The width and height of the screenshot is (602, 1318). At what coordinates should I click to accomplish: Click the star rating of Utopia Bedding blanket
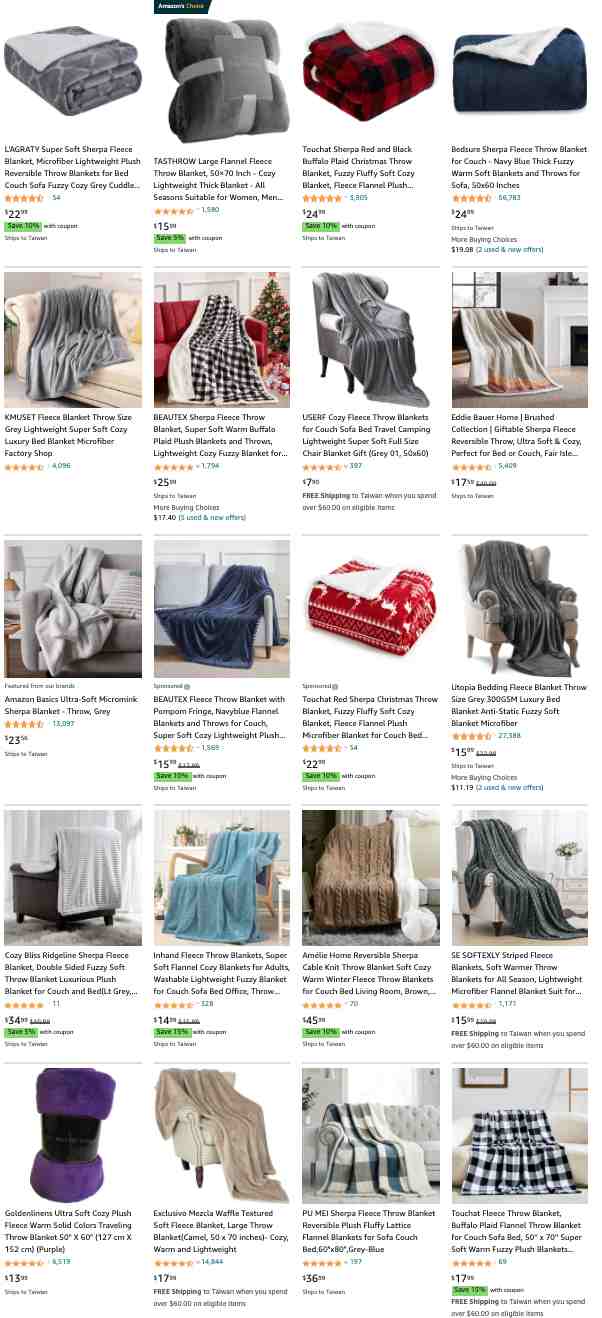(x=471, y=735)
